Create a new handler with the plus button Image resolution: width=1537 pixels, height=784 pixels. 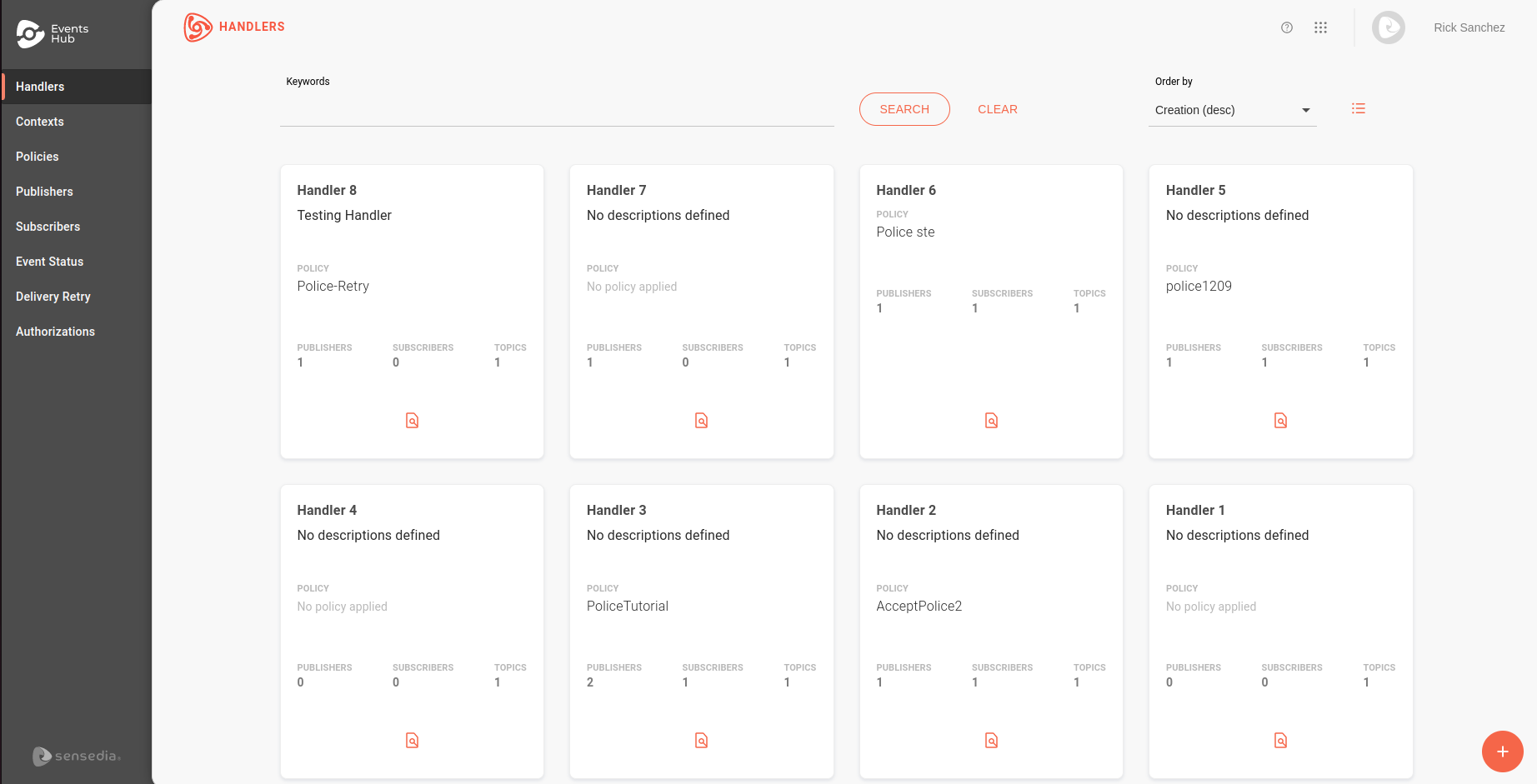1503,752
